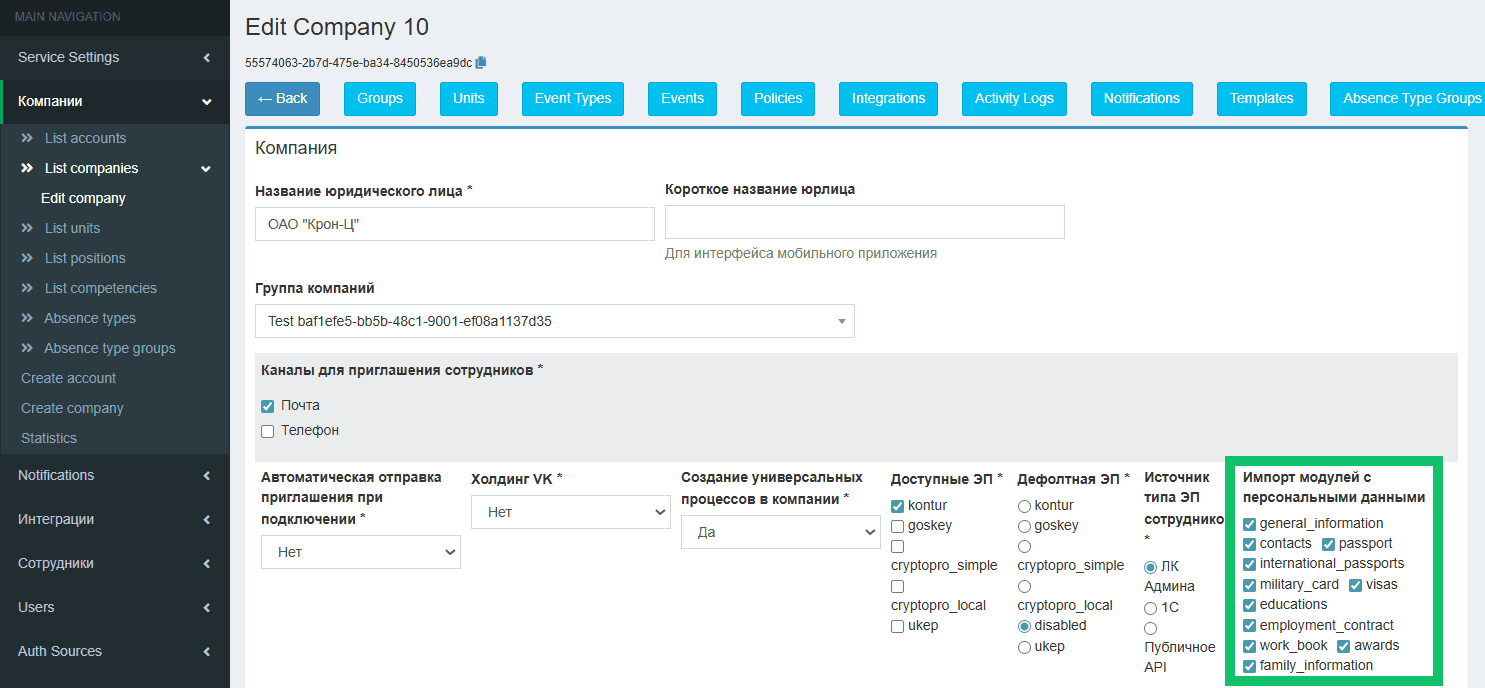The image size is (1485, 688).
Task: Tick the goskey checkbox under Доступные ЭП
Action: point(897,526)
